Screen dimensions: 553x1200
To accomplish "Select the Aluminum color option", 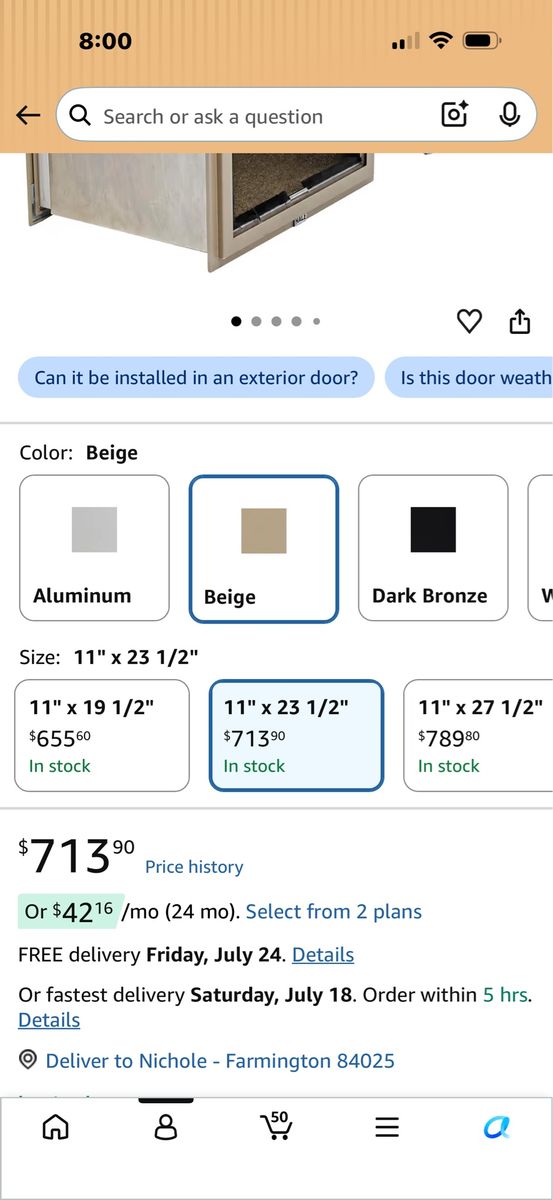I will point(94,548).
